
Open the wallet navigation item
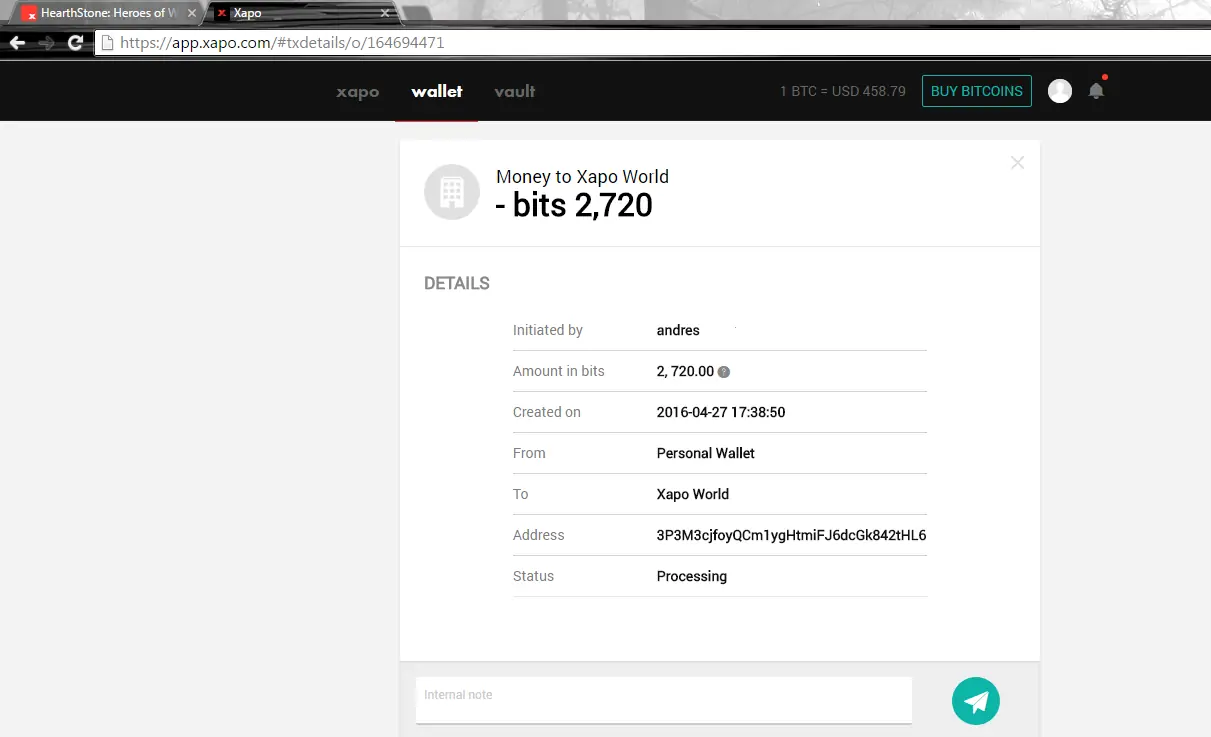click(437, 91)
